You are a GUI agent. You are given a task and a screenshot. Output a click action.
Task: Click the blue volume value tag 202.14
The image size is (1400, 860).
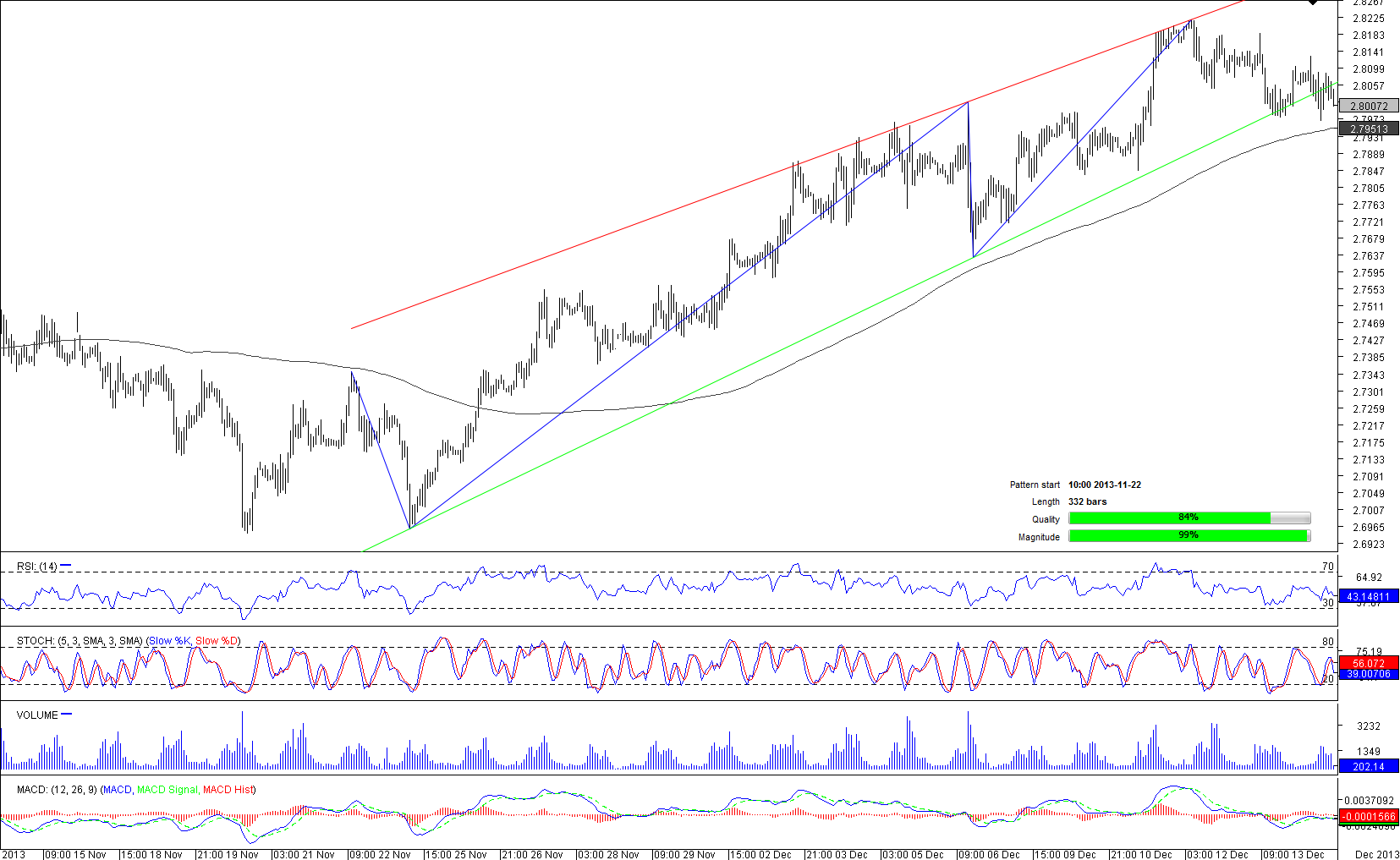pyautogui.click(x=1368, y=766)
